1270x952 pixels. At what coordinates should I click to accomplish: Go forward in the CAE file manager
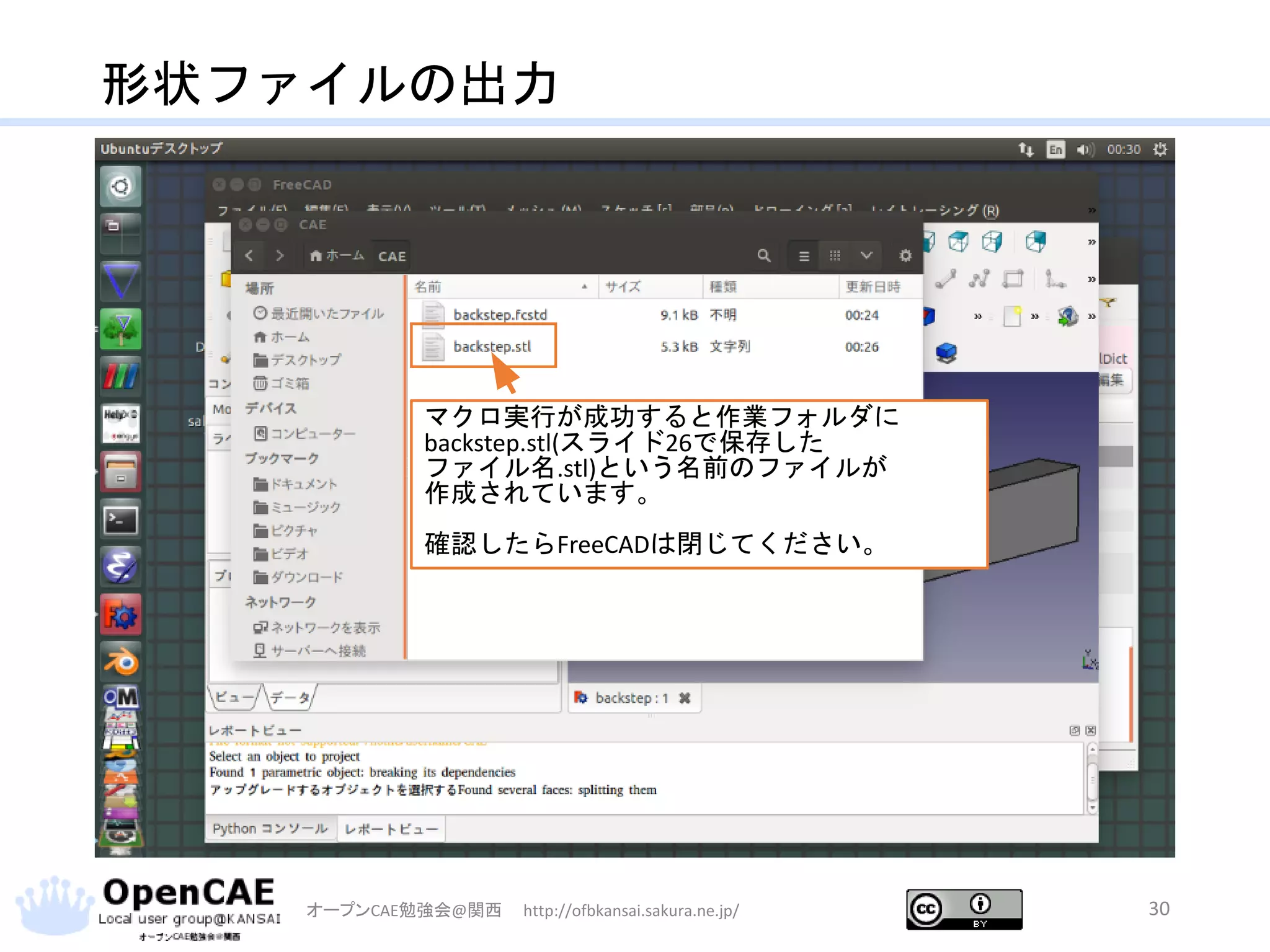(280, 255)
